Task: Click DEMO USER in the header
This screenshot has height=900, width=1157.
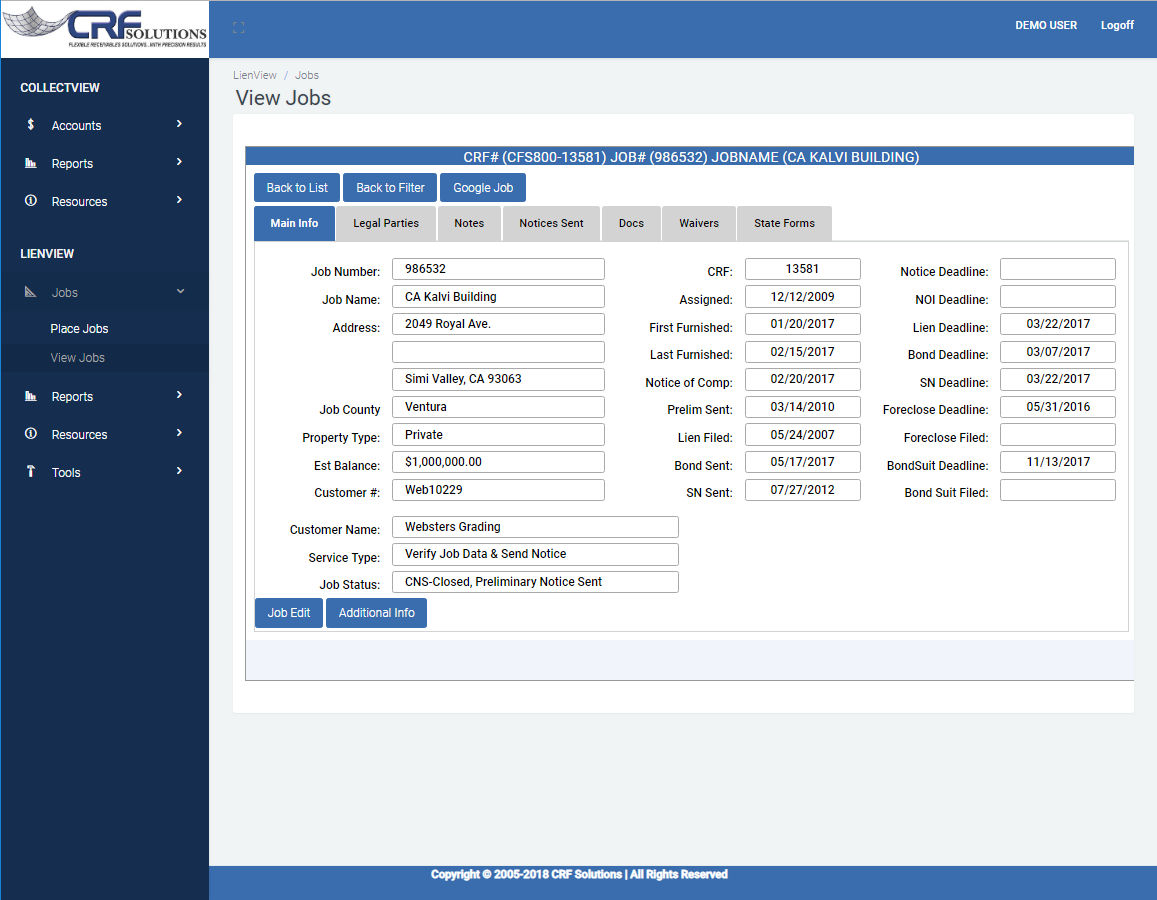Action: (1046, 25)
